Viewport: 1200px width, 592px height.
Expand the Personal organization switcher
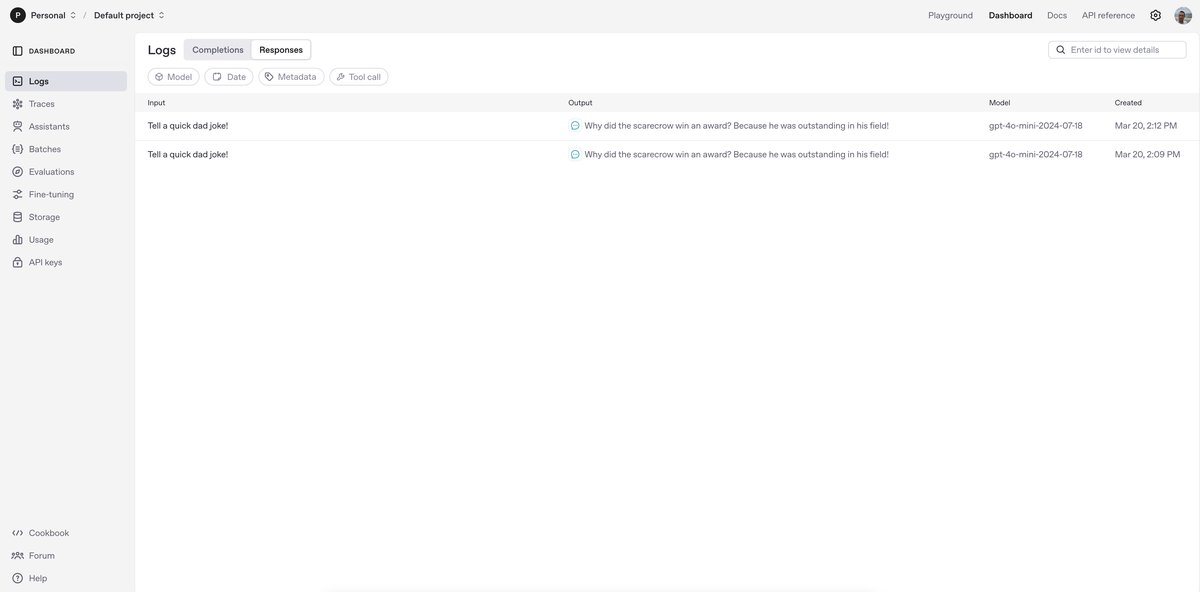(x=45, y=15)
